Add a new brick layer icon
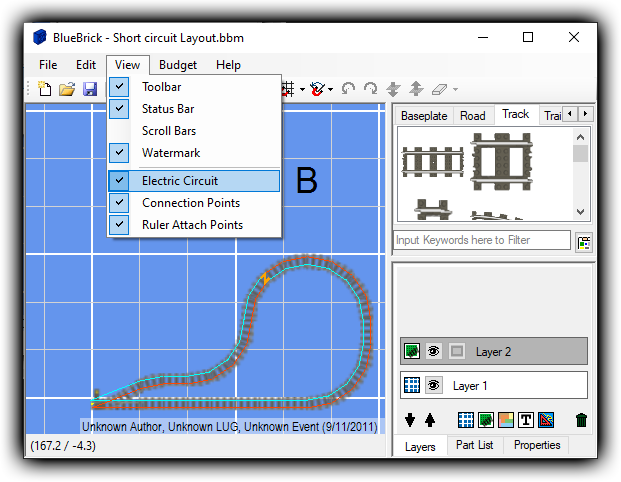The width and height of the screenshot is (621, 482). 486,420
